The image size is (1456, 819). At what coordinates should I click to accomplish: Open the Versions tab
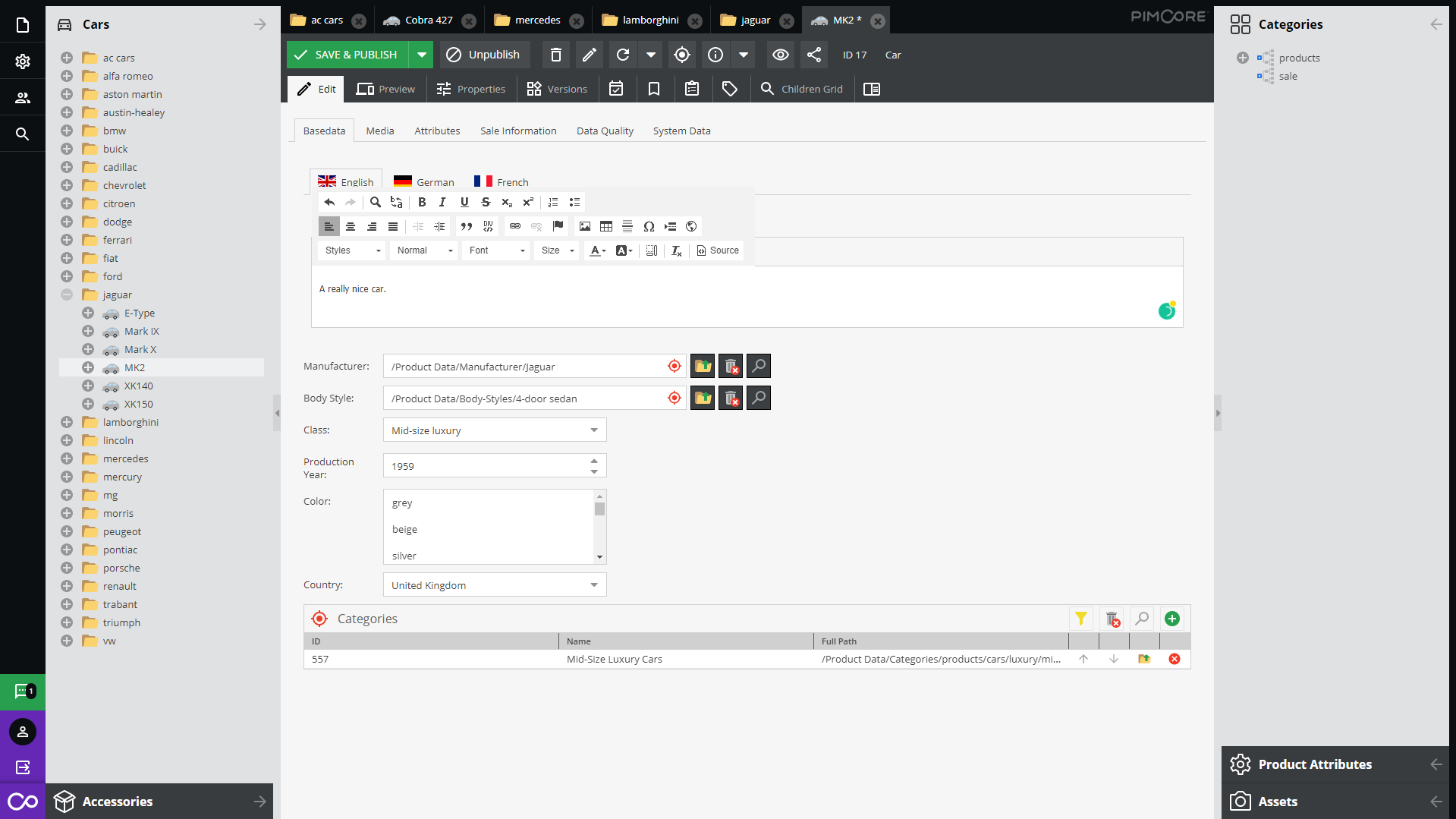[x=557, y=89]
